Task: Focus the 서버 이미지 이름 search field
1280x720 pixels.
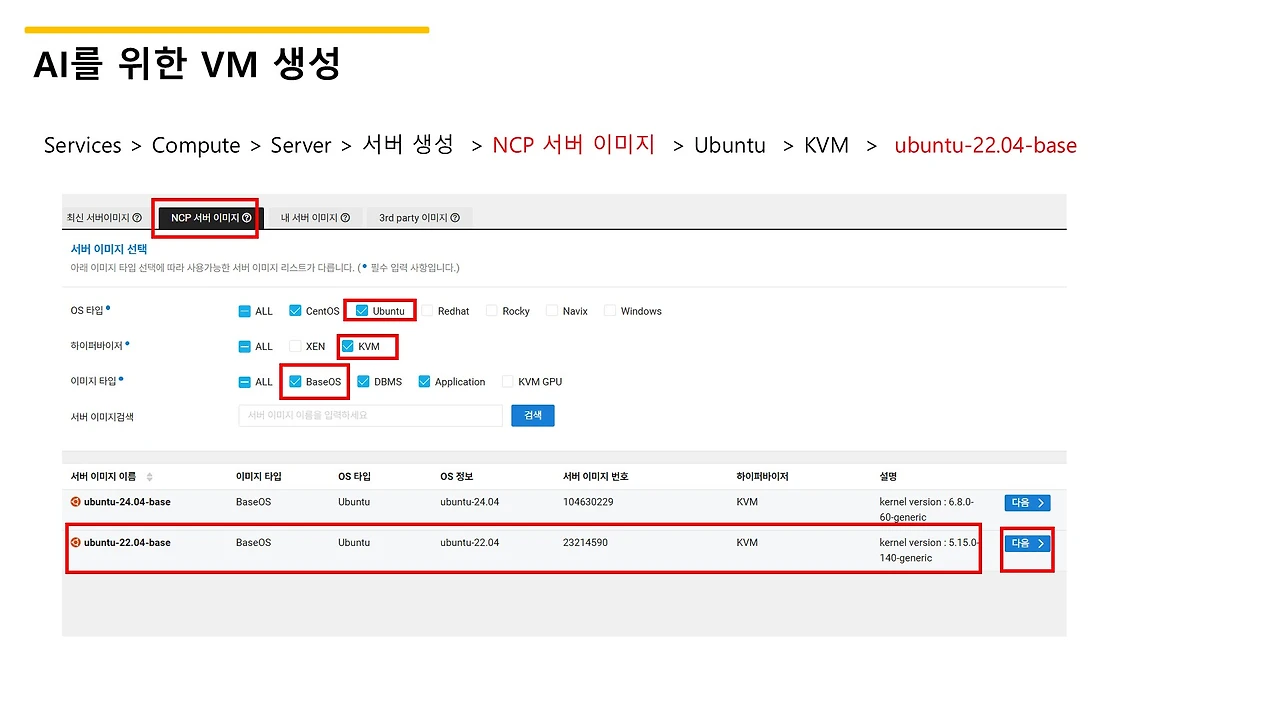Action: click(370, 415)
